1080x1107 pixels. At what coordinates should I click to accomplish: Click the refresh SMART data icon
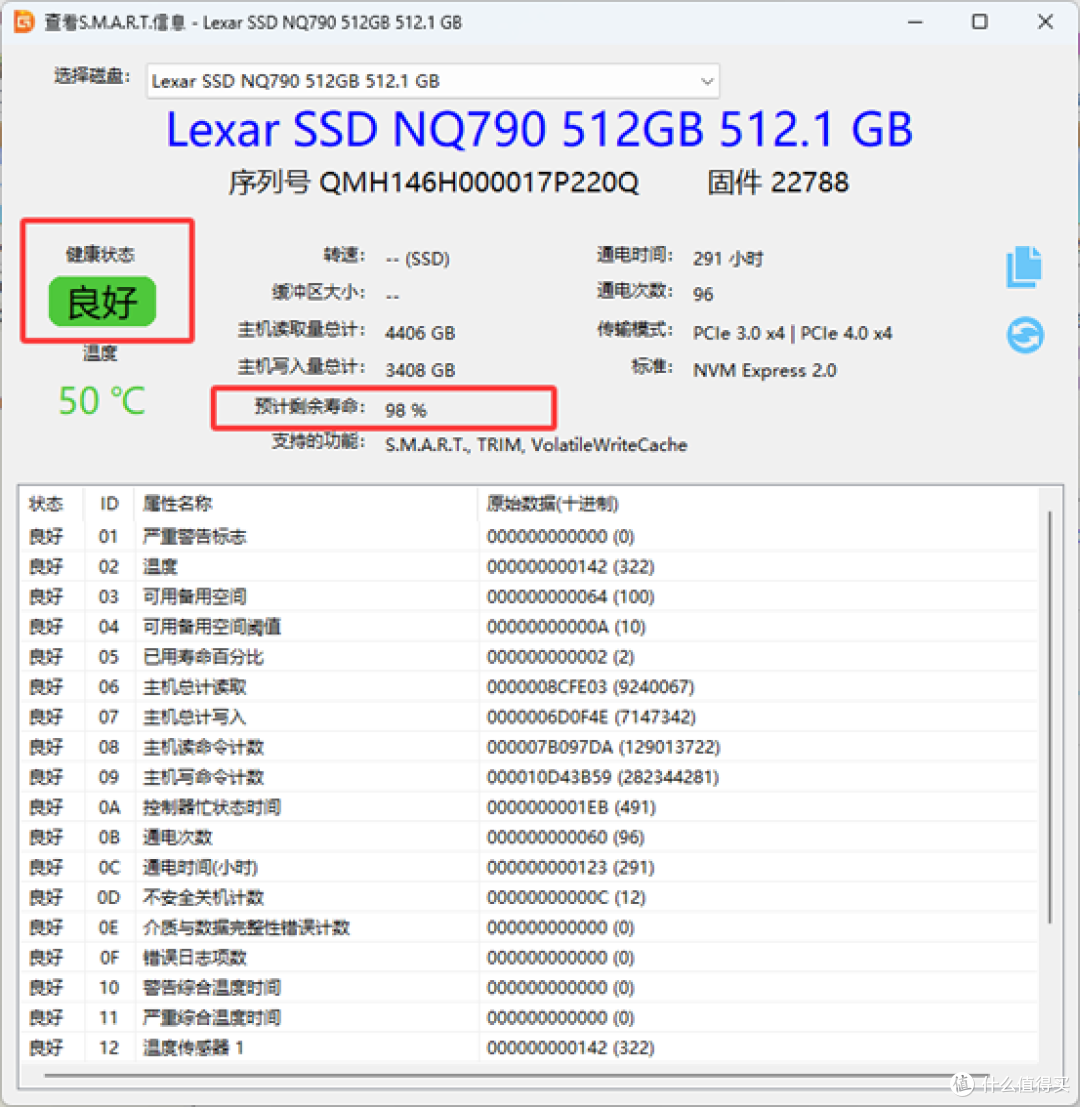(1025, 335)
